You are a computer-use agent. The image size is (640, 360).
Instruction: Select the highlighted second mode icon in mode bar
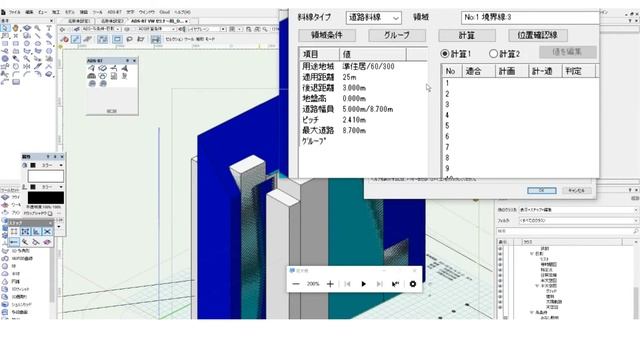[76, 40]
